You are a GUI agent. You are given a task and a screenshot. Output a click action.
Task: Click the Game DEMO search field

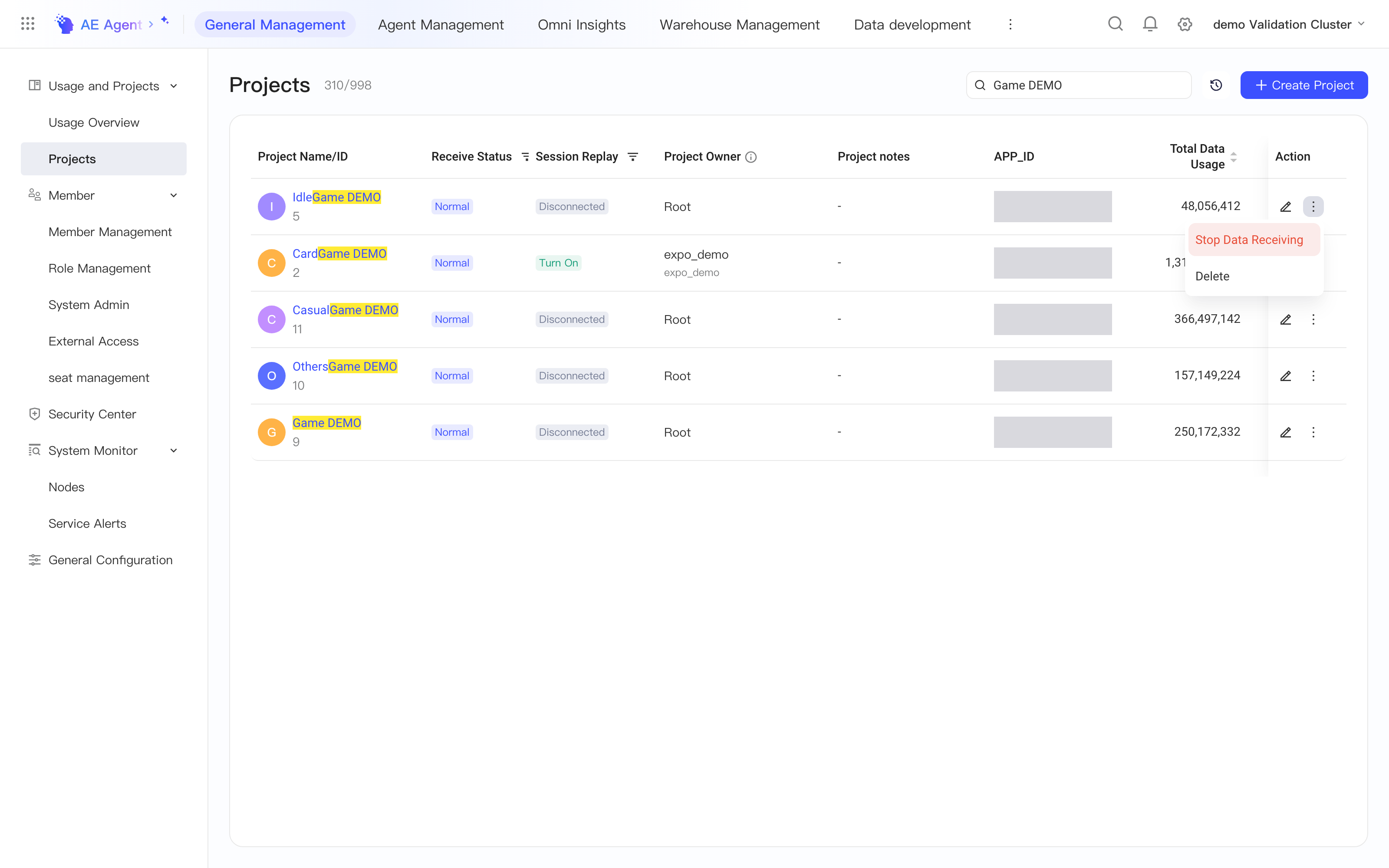point(1079,85)
